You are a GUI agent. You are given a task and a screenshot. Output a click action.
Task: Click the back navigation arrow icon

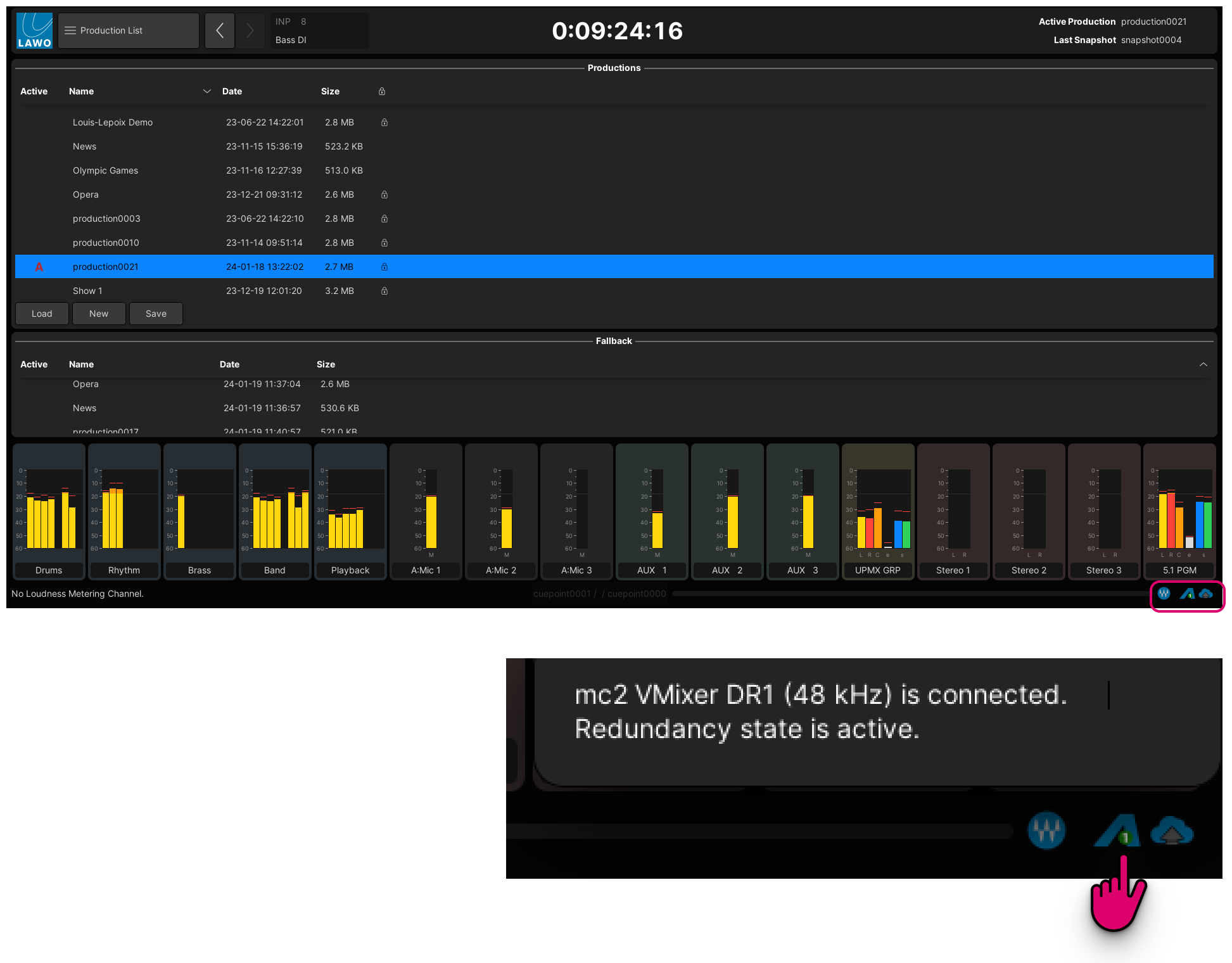coord(219,30)
